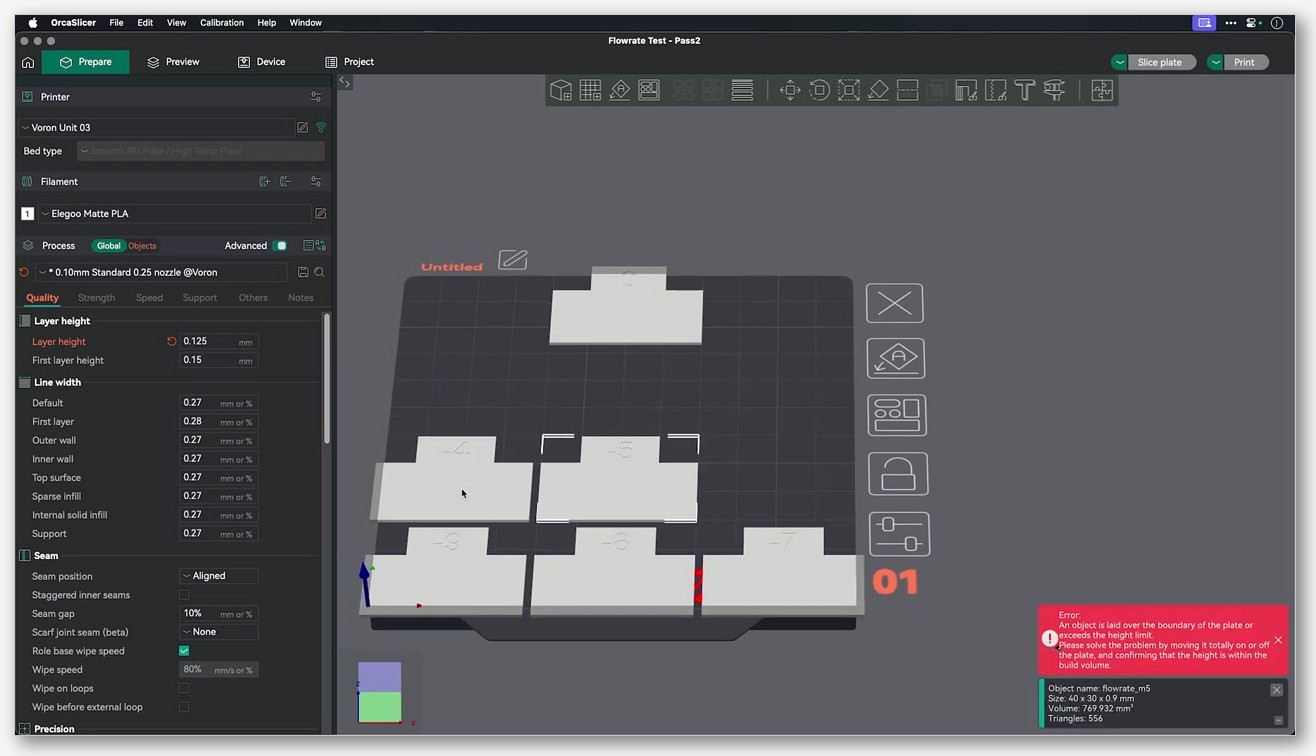Save the process preset with disk icon

(303, 272)
